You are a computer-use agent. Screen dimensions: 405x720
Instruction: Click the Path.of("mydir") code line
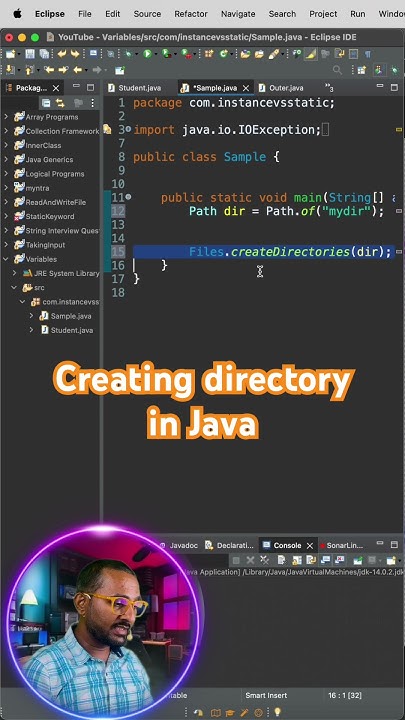286,211
